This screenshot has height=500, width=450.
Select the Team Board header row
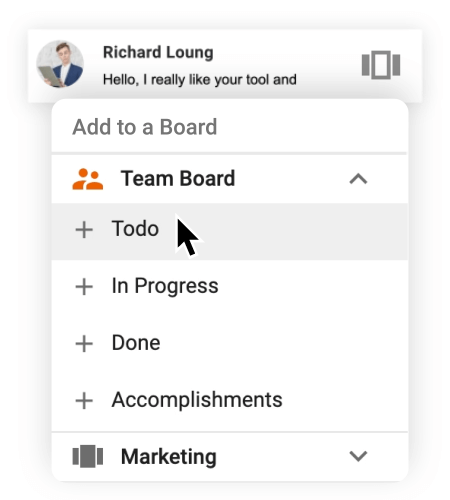pyautogui.click(x=230, y=179)
